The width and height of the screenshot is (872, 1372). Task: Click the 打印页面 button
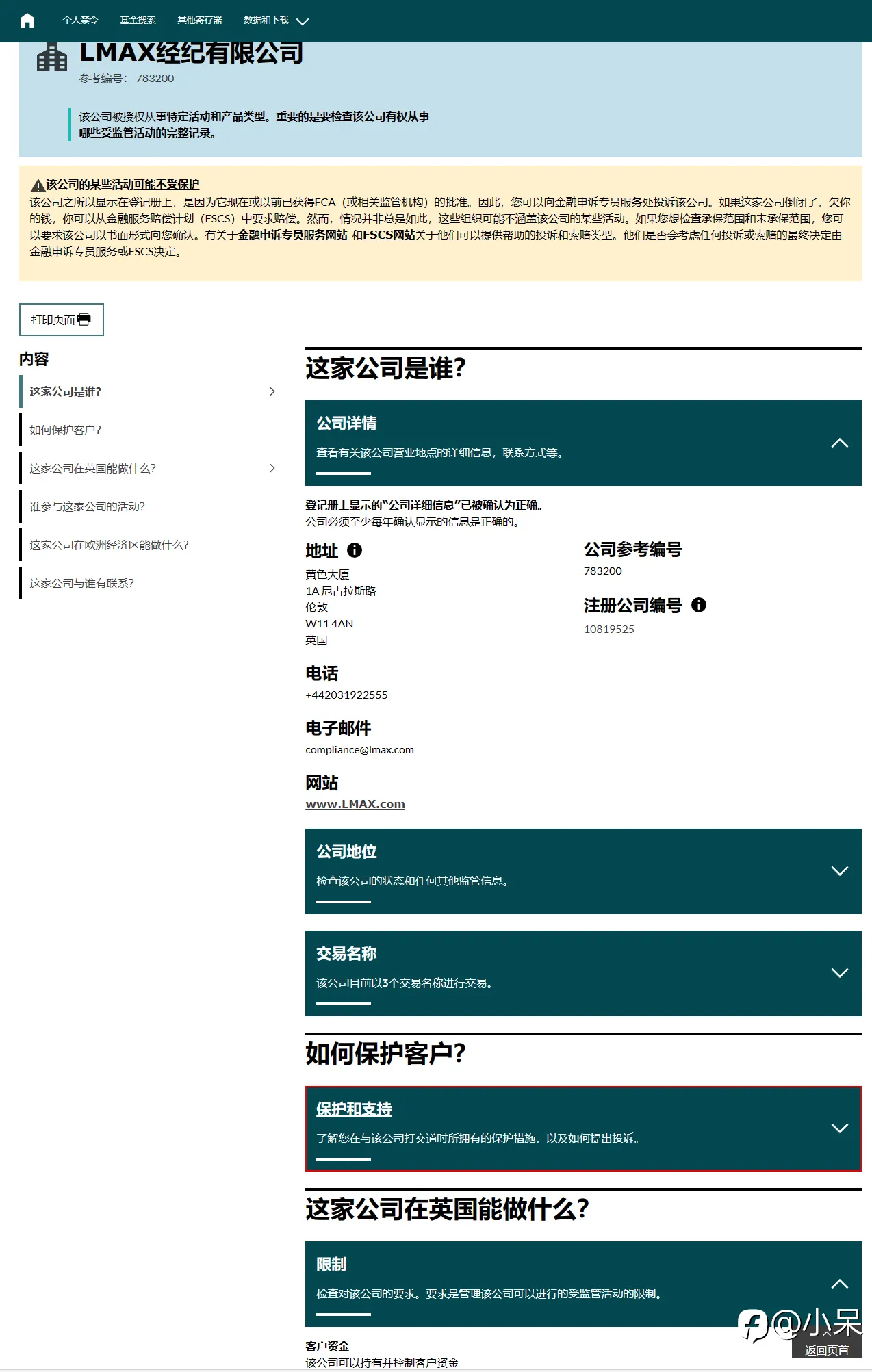coord(62,320)
